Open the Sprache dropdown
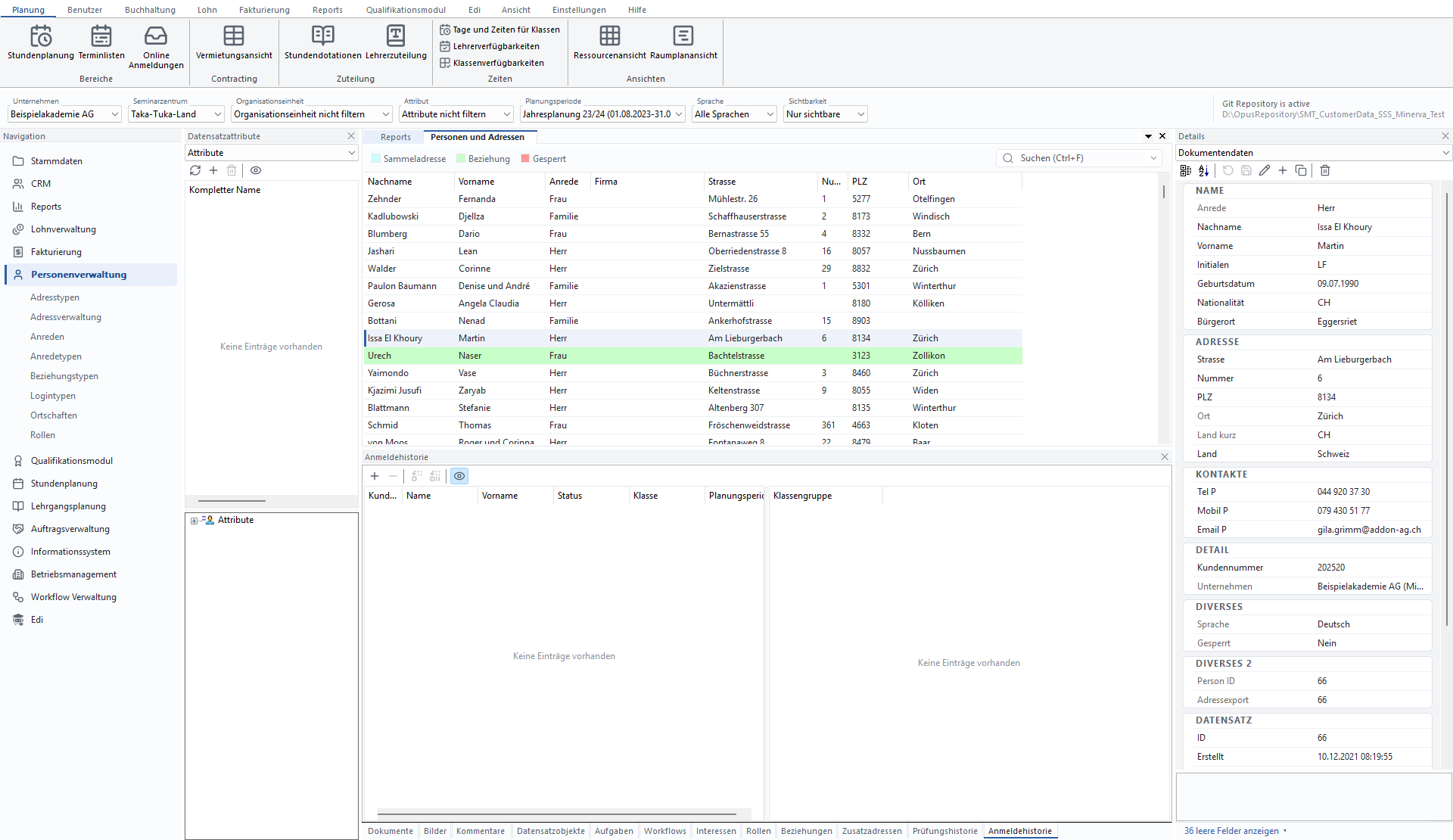The image size is (1453, 840). point(734,114)
